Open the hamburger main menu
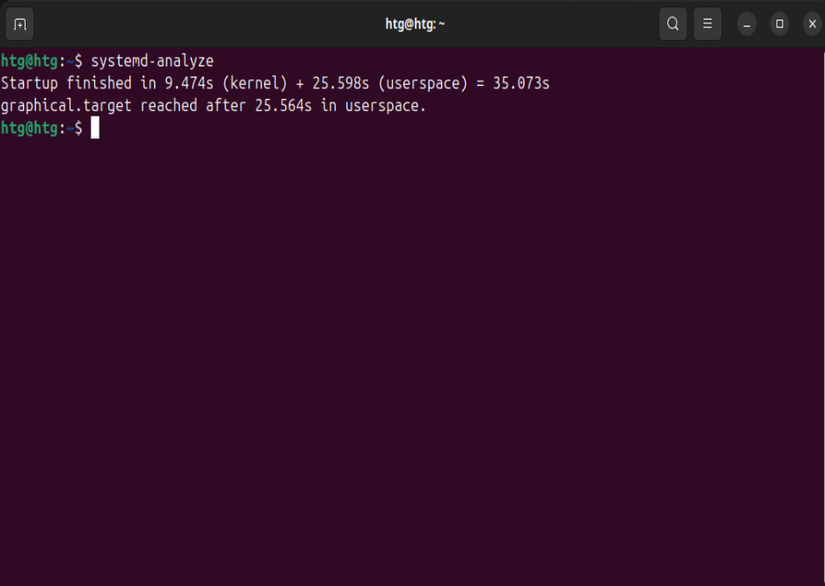825x586 pixels. pos(707,21)
